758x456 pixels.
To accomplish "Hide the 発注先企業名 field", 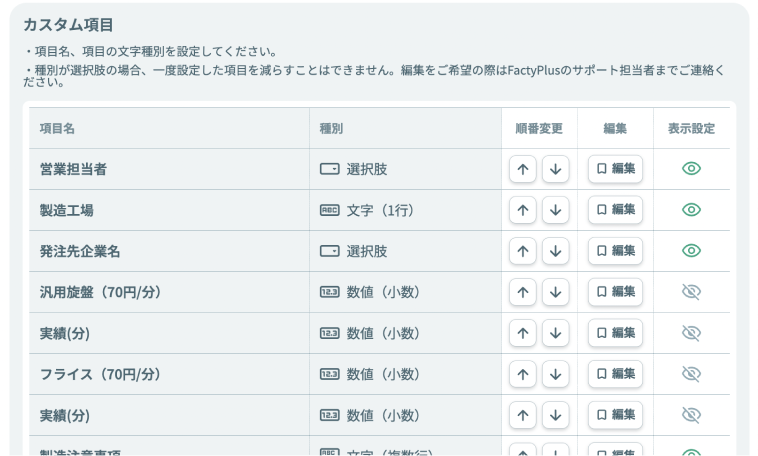I will click(x=691, y=251).
